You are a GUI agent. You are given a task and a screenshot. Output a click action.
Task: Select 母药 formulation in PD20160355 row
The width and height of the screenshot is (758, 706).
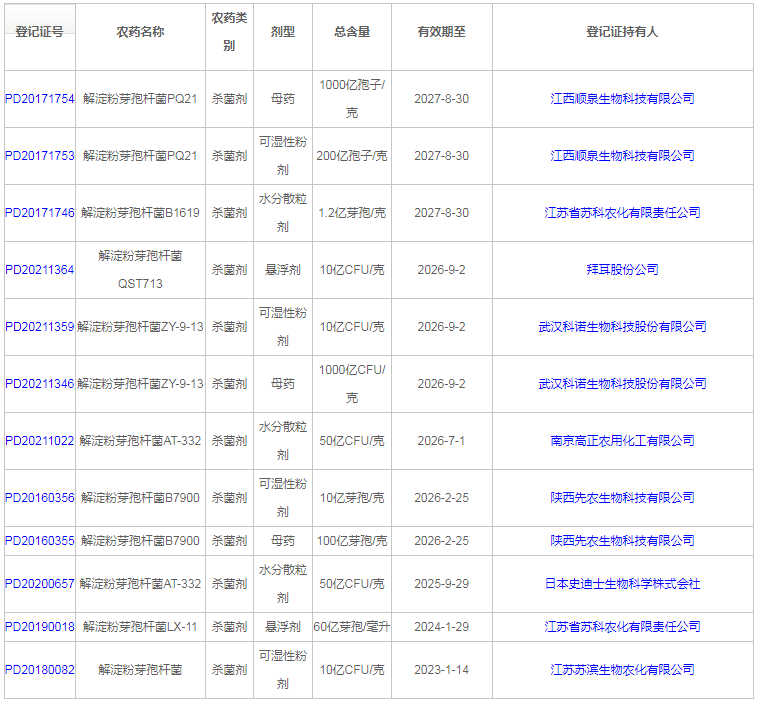283,541
